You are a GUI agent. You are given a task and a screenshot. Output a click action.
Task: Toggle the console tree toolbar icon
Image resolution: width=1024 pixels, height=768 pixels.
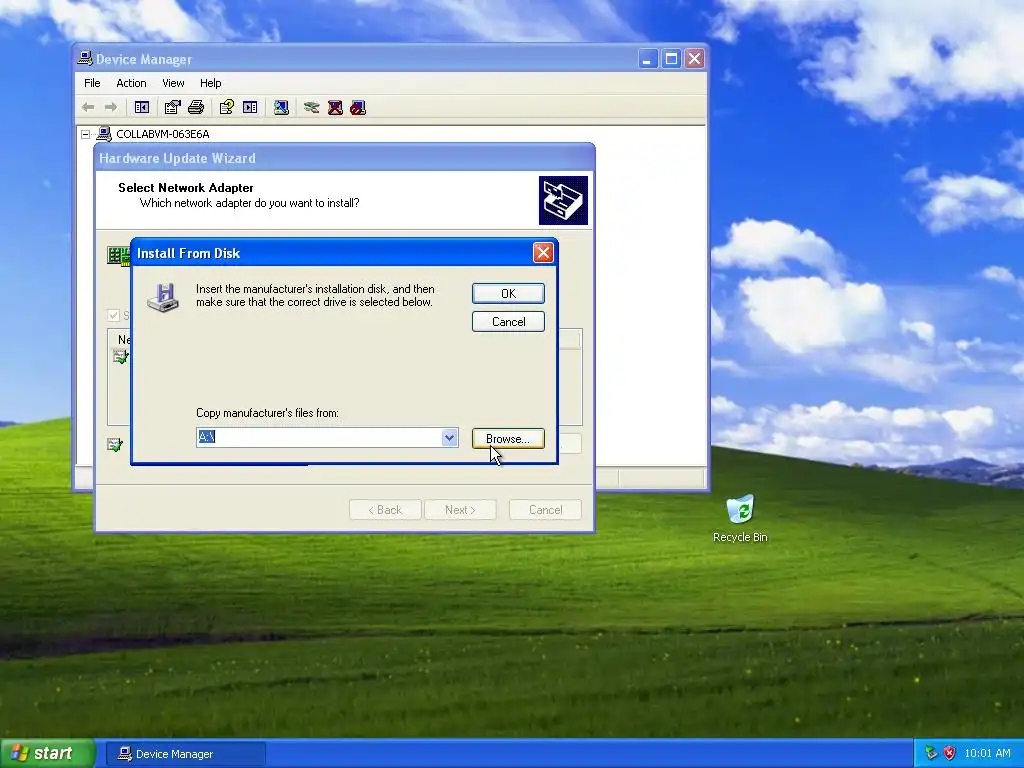(x=142, y=107)
